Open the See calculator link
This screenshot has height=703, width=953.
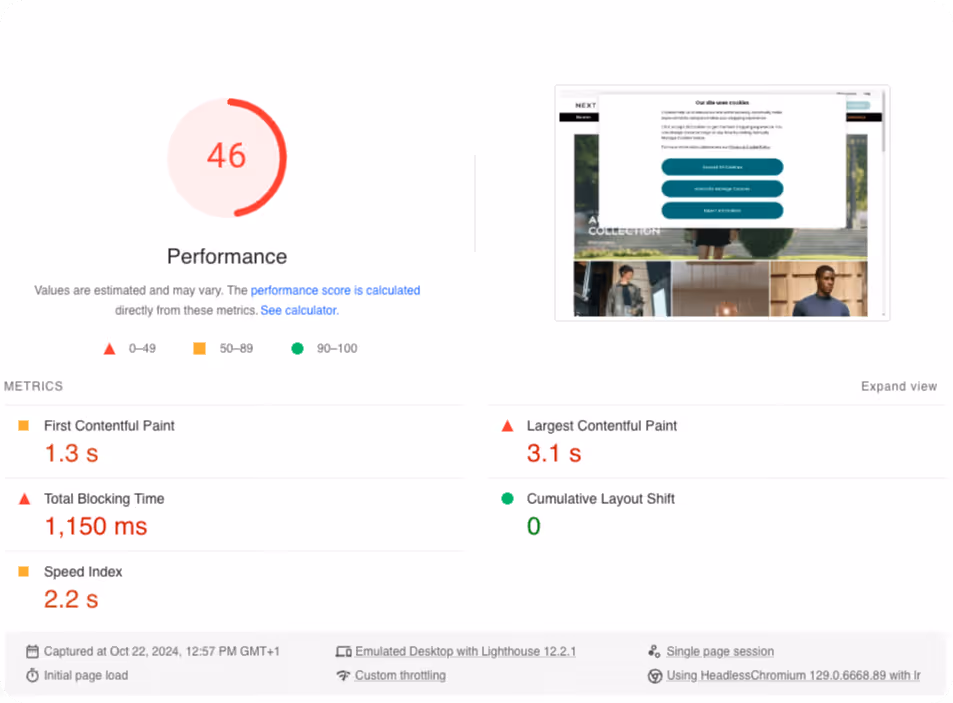298,310
